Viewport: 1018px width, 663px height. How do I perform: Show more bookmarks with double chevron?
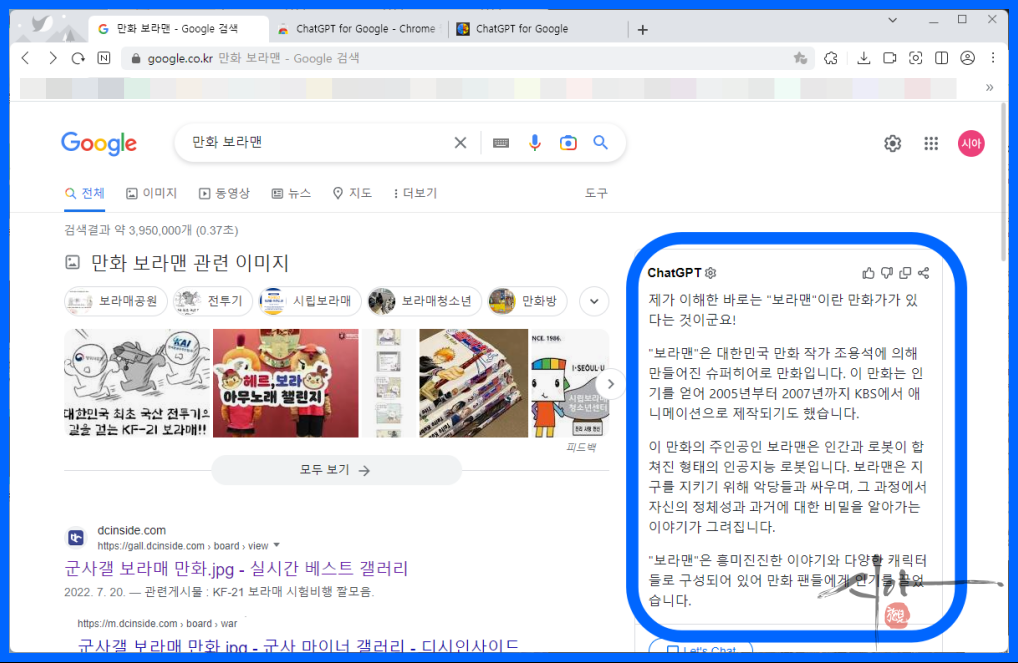(989, 88)
